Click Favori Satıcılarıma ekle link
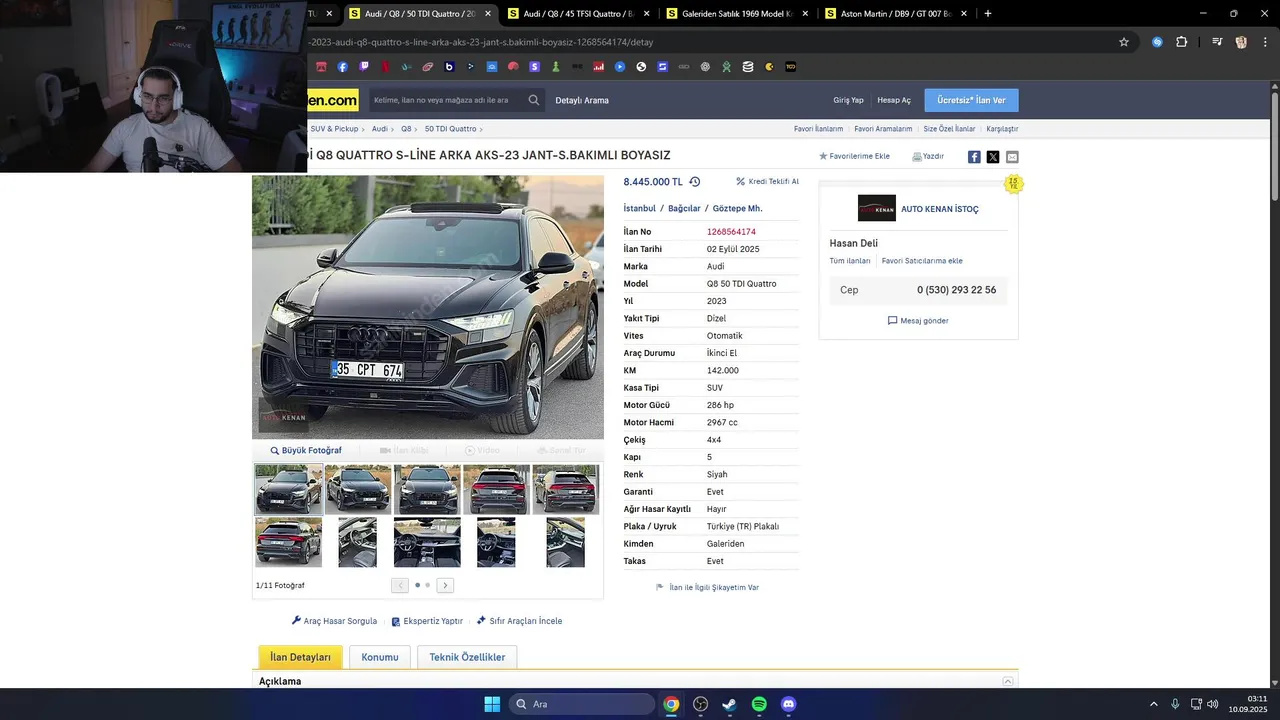Viewport: 1280px width, 720px height. tap(922, 261)
